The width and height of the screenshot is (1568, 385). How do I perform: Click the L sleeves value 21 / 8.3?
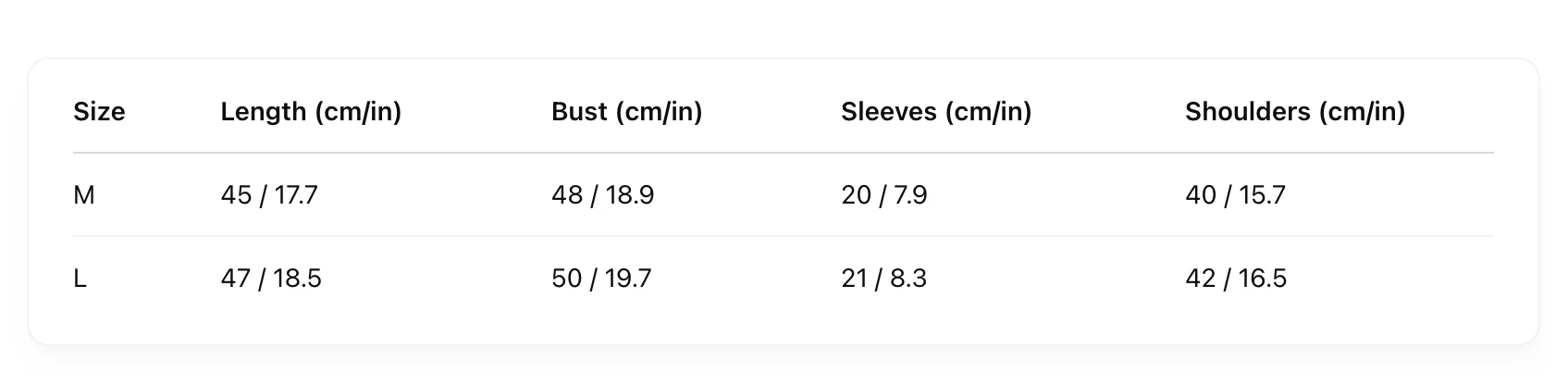(883, 279)
